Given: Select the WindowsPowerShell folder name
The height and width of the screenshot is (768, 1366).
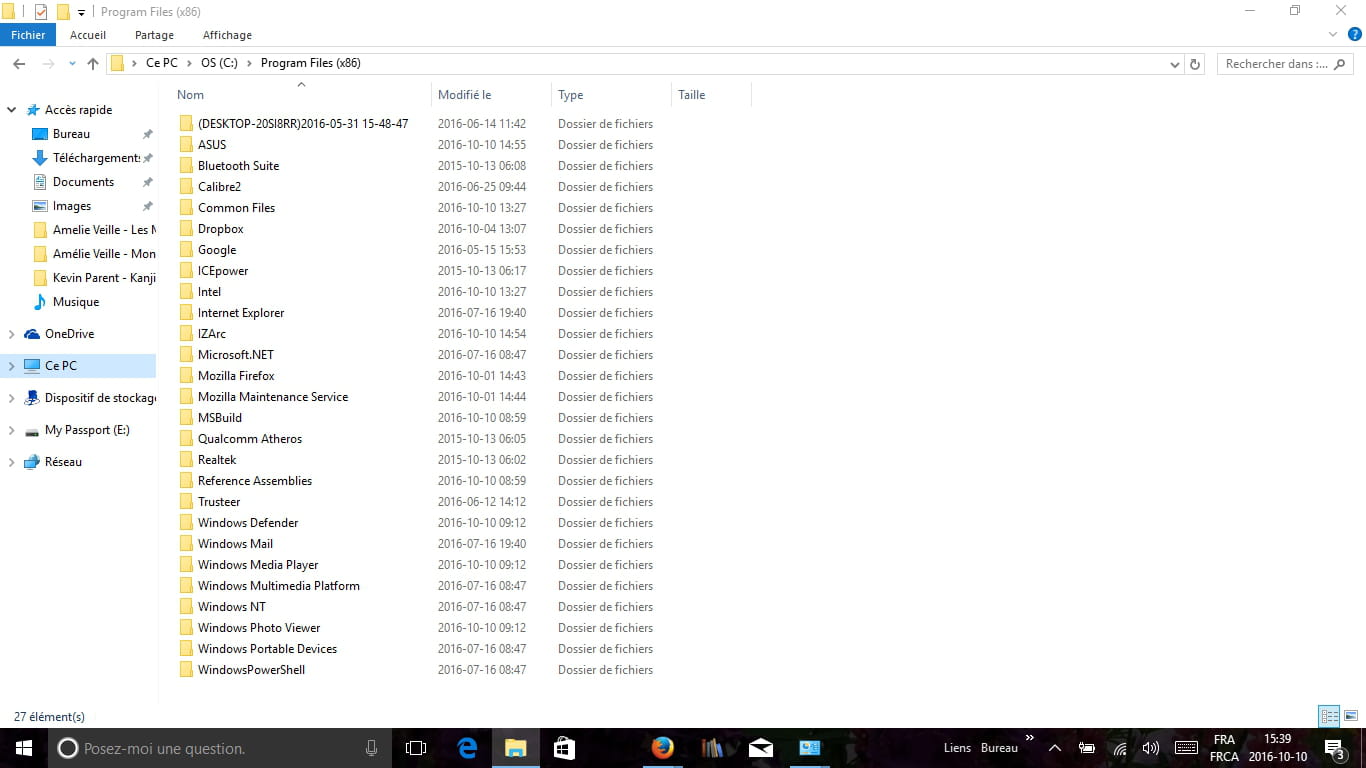Looking at the screenshot, I should [x=251, y=670].
